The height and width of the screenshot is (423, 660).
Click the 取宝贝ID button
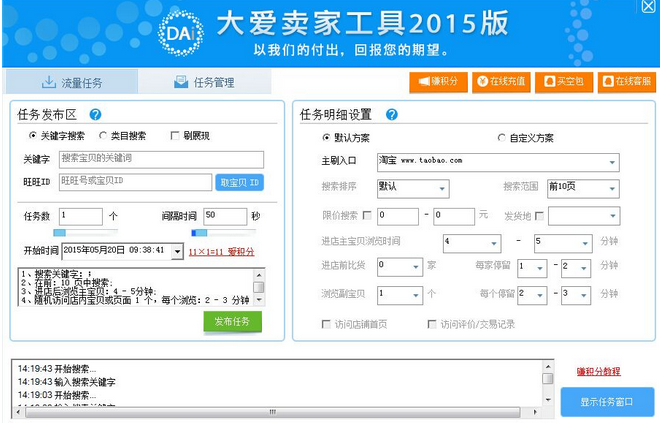tap(240, 182)
